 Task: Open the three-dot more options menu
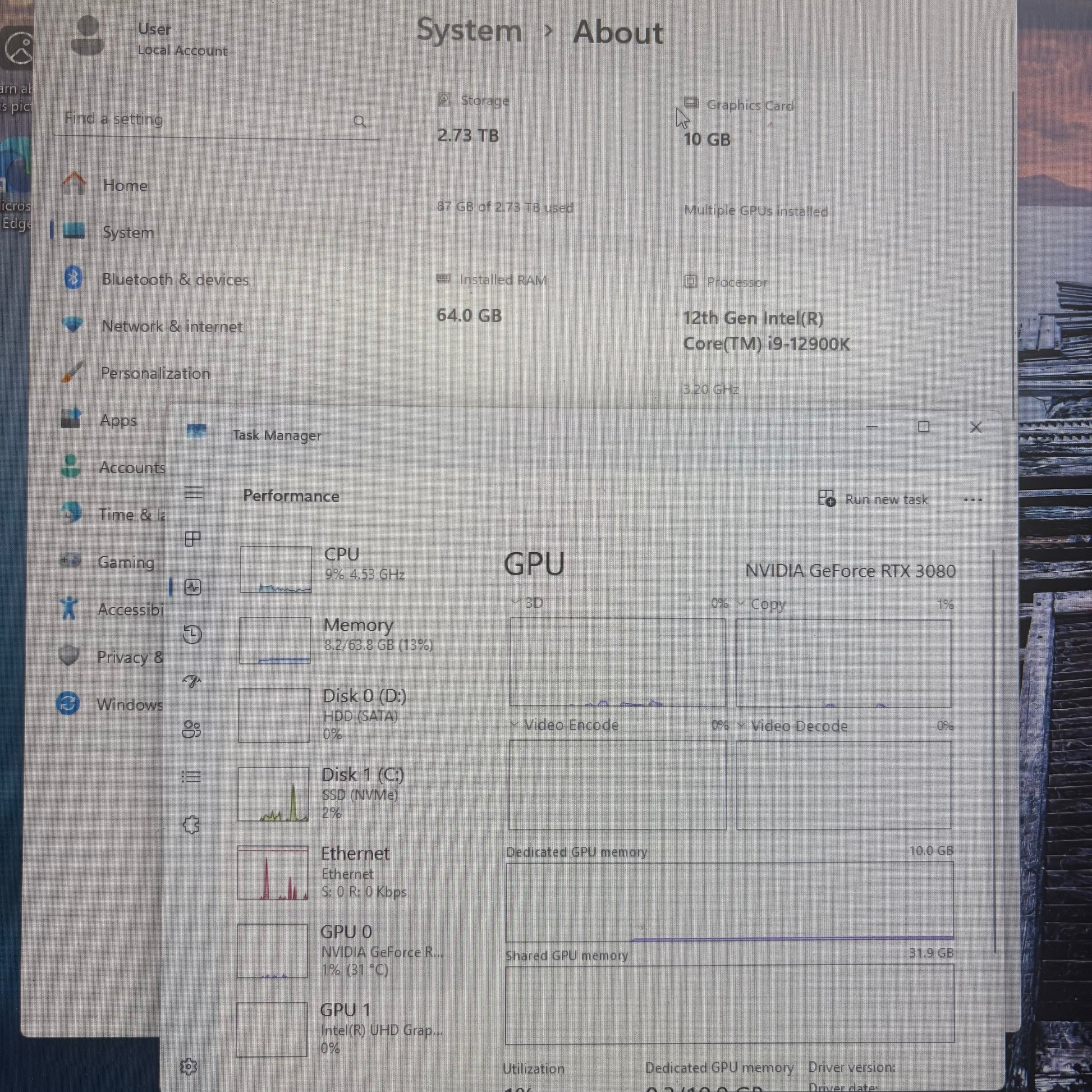(972, 499)
